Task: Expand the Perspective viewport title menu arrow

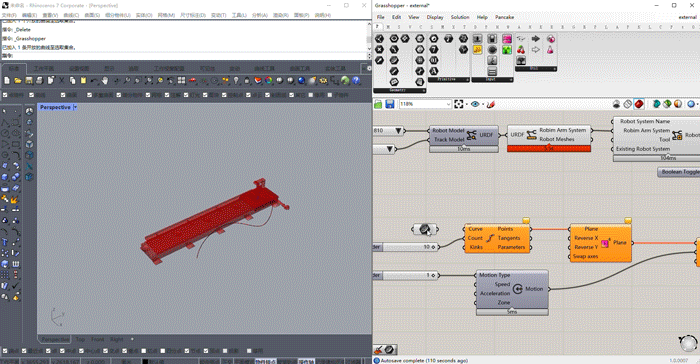Action: coord(75,107)
